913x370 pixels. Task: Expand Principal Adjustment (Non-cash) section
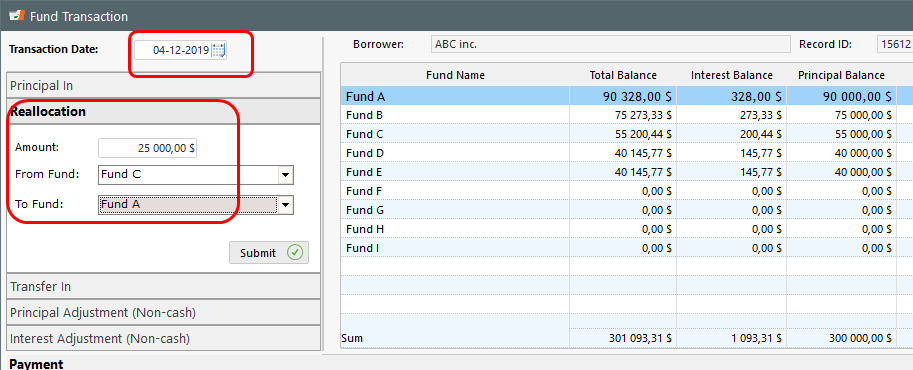coord(164,312)
